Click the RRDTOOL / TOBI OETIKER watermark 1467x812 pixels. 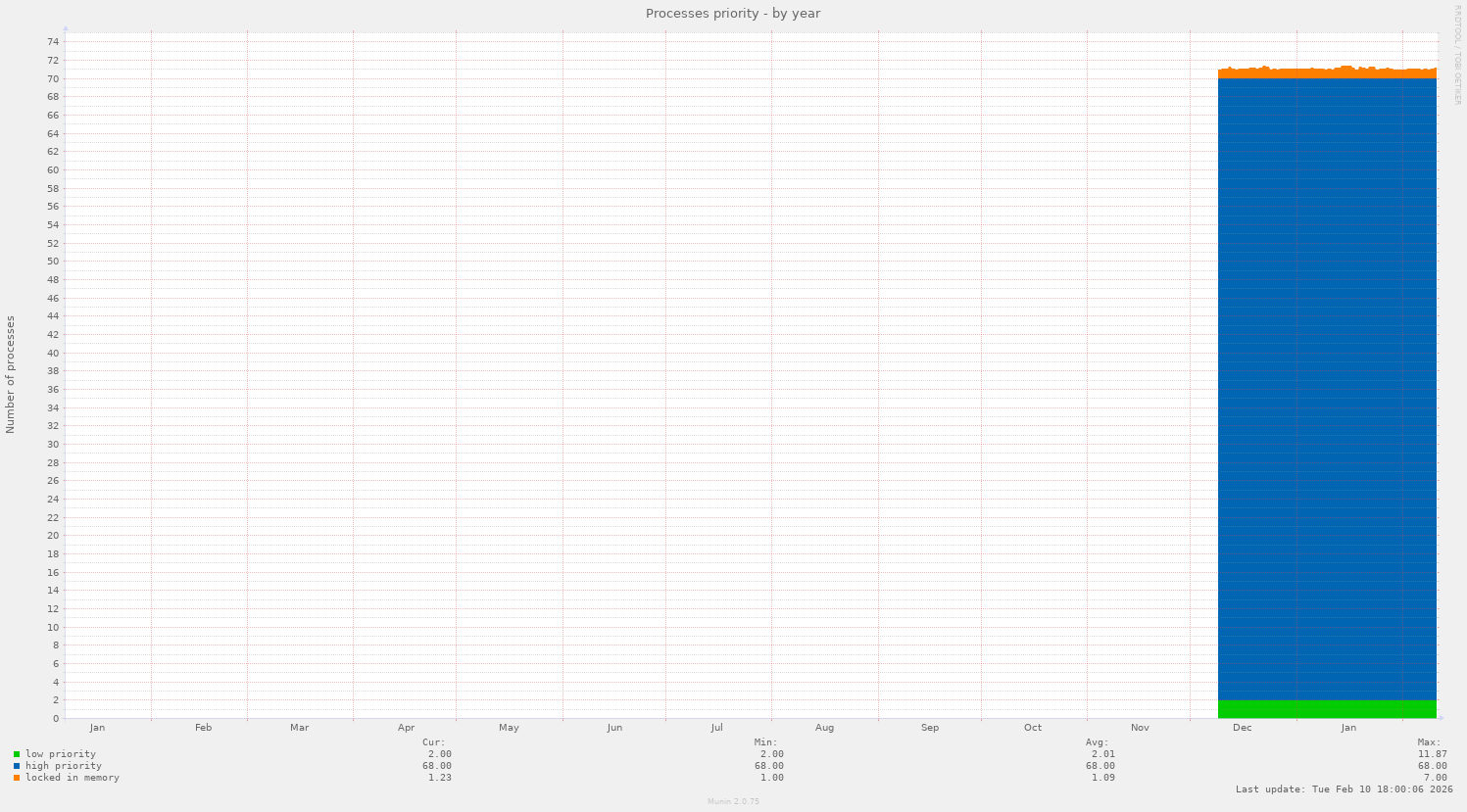[1457, 54]
